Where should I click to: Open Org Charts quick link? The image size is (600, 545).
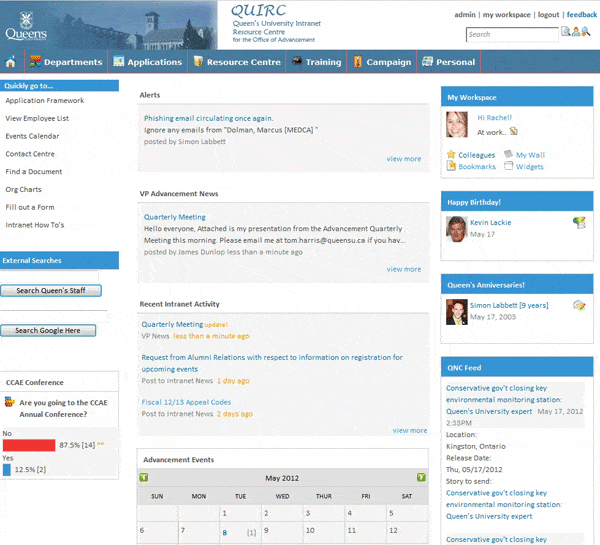23,189
